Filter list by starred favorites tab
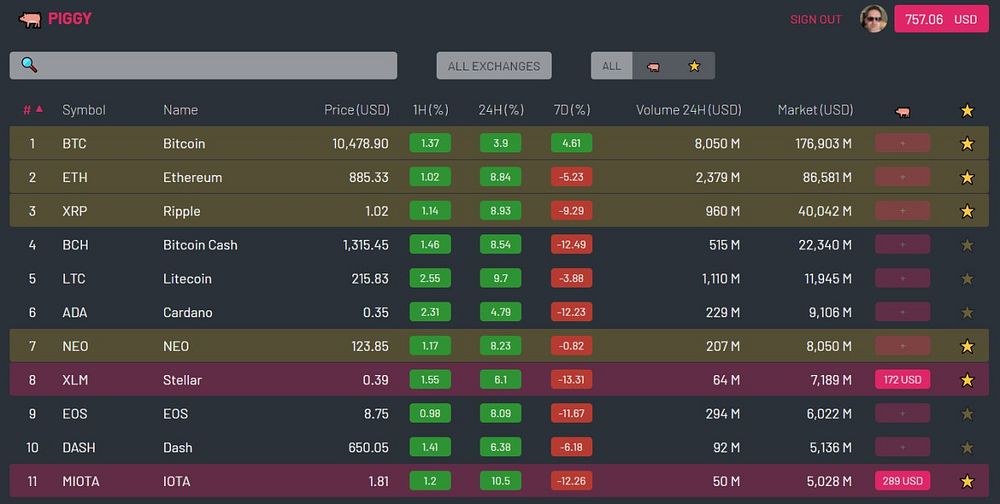Screen dimensions: 1000x504 695,66
